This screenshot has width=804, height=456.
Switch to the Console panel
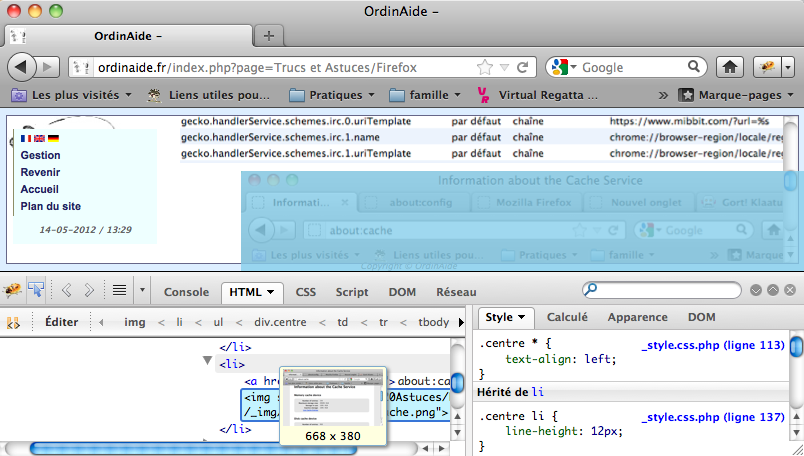[x=186, y=292]
